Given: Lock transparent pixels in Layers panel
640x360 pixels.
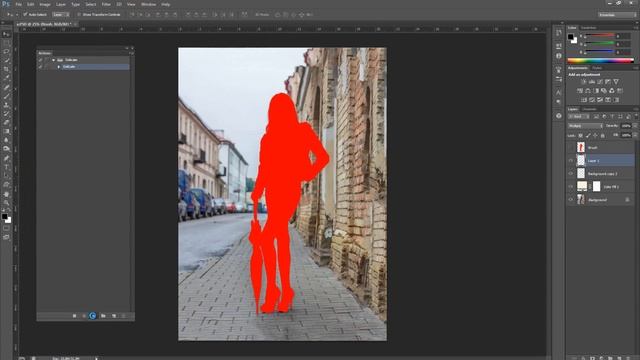Looking at the screenshot, I should point(580,136).
